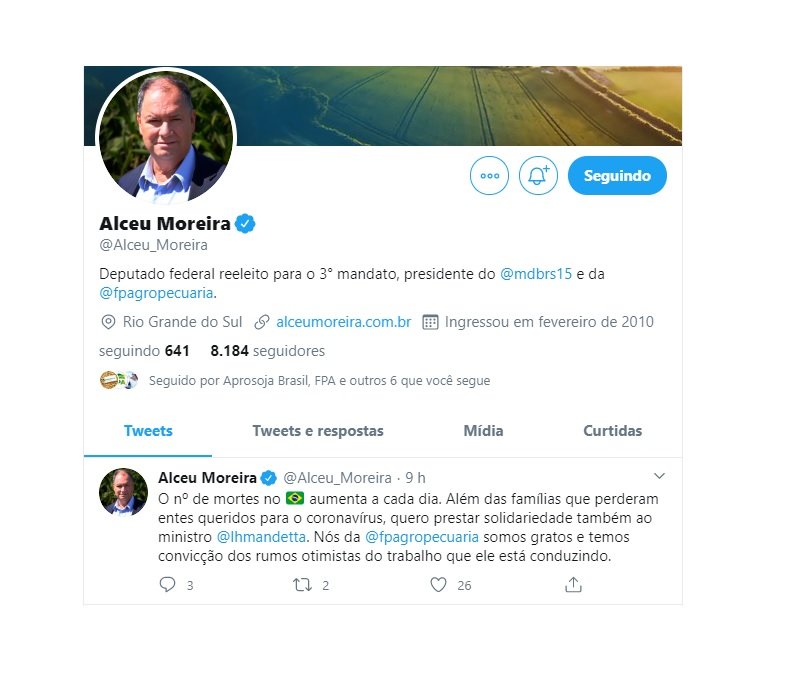788x678 pixels.
Task: Open the tweet's chevron dropdown menu
Action: pyautogui.click(x=659, y=475)
